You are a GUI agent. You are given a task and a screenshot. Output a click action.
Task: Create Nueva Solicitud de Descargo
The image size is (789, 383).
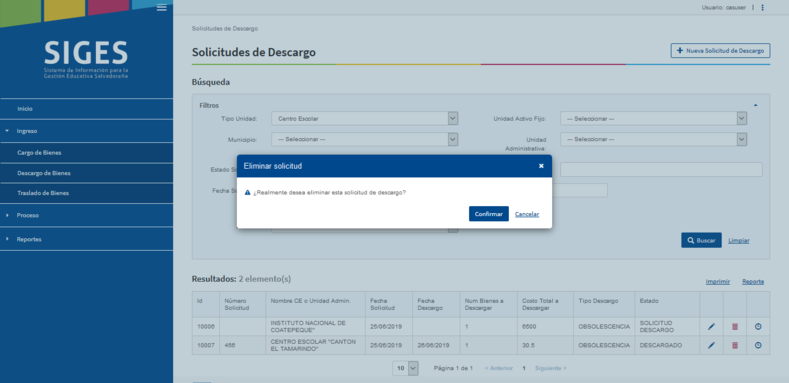coord(720,50)
